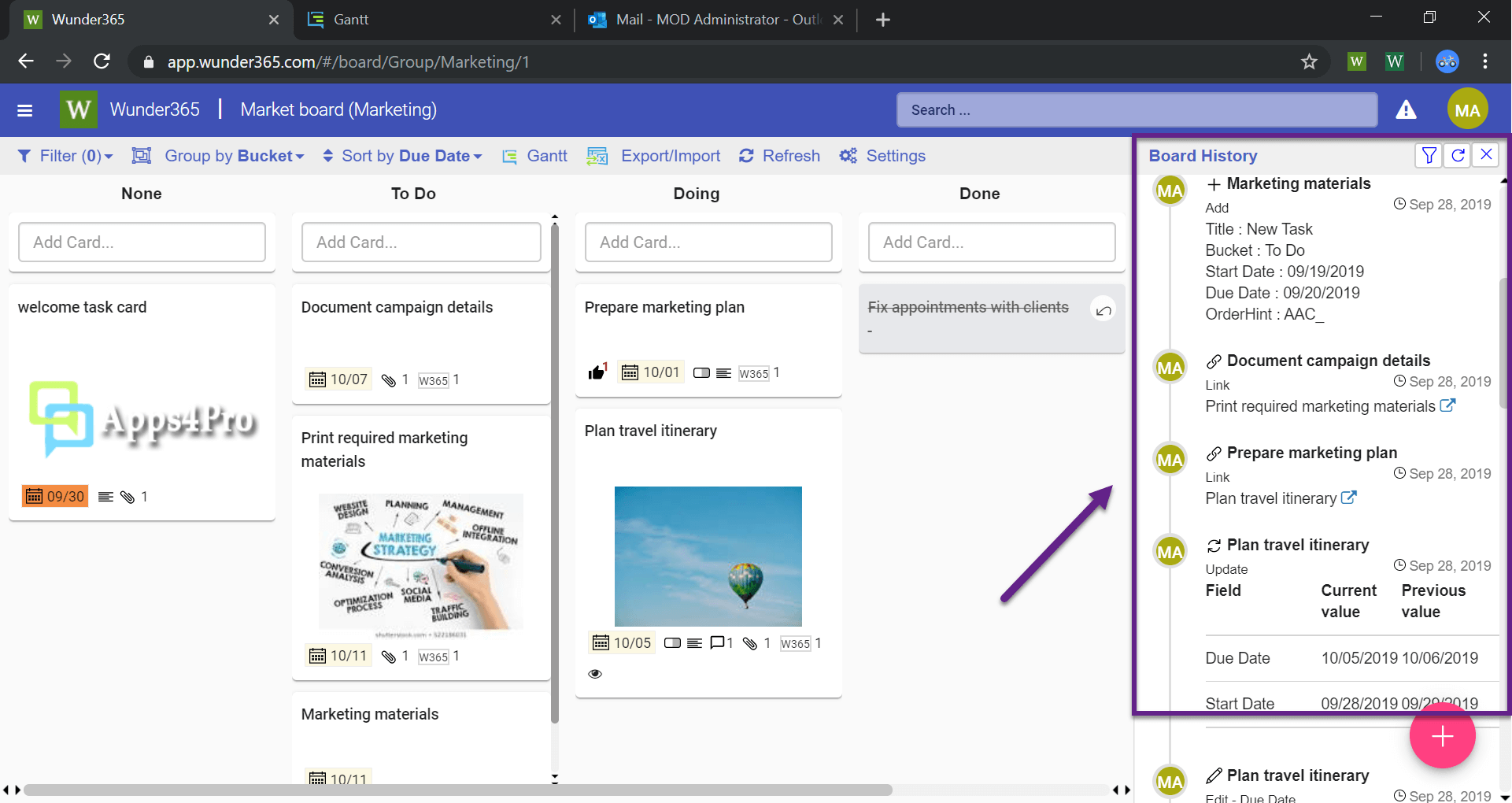Open the hamburger navigation menu
The width and height of the screenshot is (1512, 803).
point(24,110)
